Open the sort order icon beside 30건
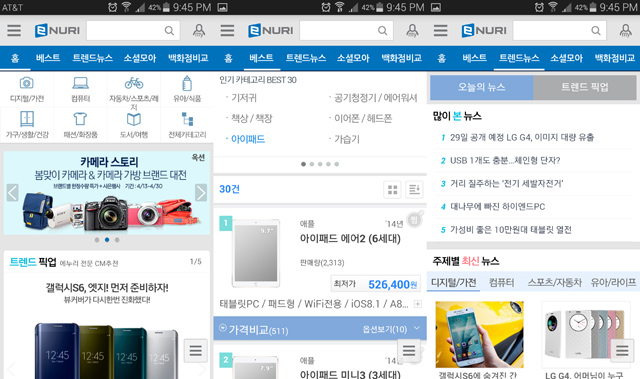The width and height of the screenshot is (640, 379). (x=414, y=190)
